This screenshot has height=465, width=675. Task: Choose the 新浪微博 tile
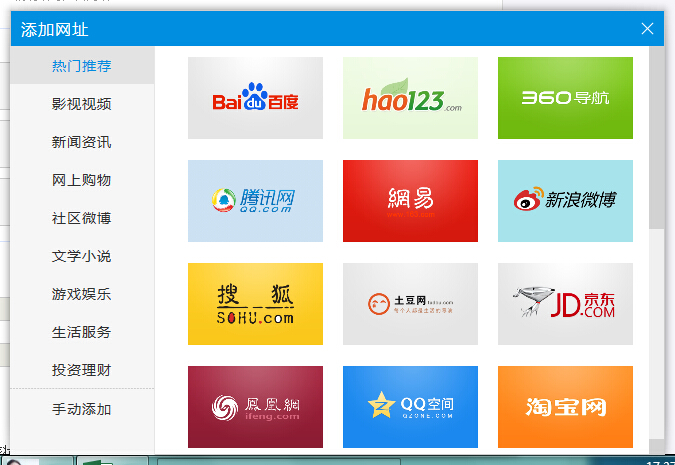coord(565,201)
